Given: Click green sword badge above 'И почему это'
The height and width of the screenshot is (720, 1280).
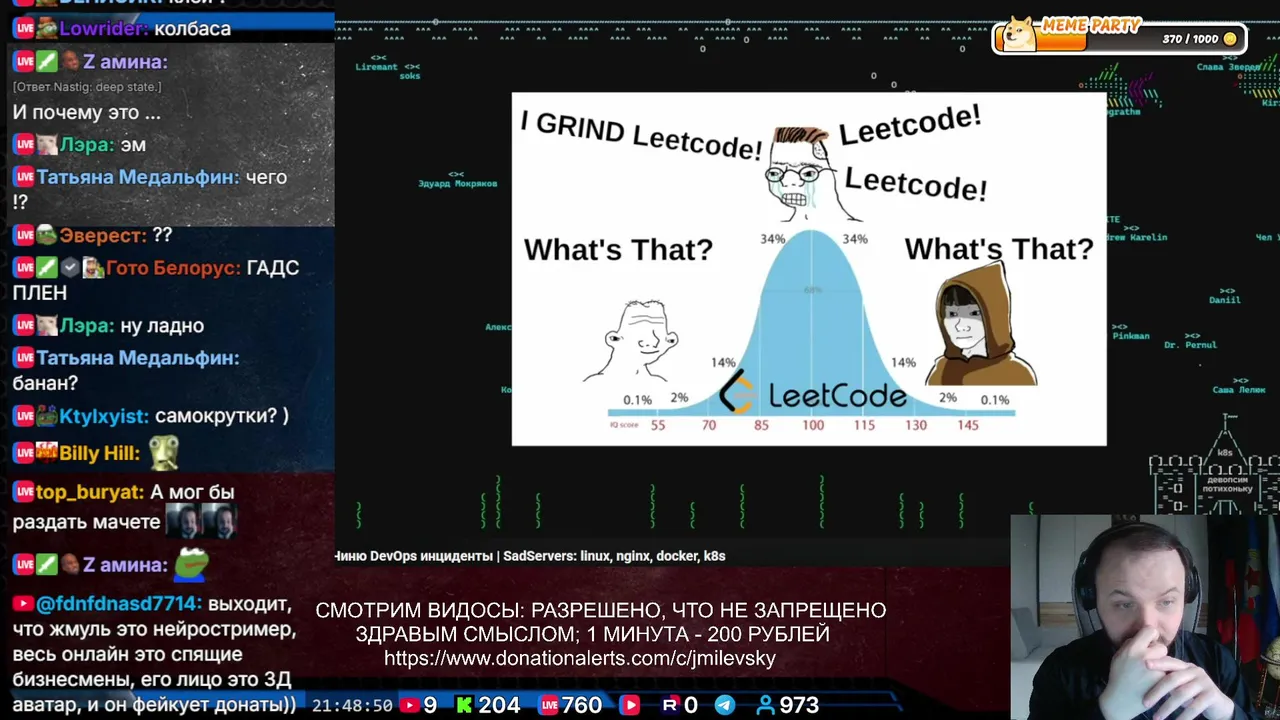Looking at the screenshot, I should click(x=47, y=61).
